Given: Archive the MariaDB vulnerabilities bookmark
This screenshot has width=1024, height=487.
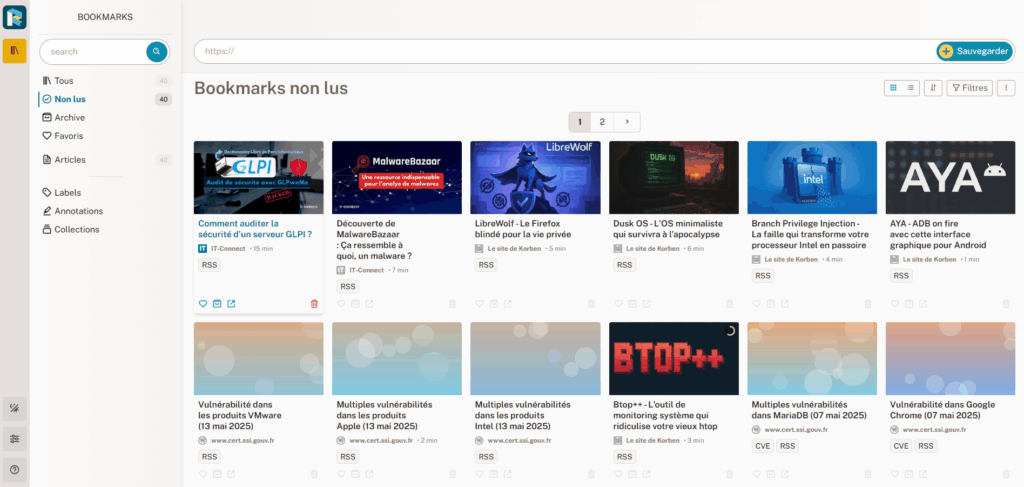Looking at the screenshot, I should click(771, 474).
